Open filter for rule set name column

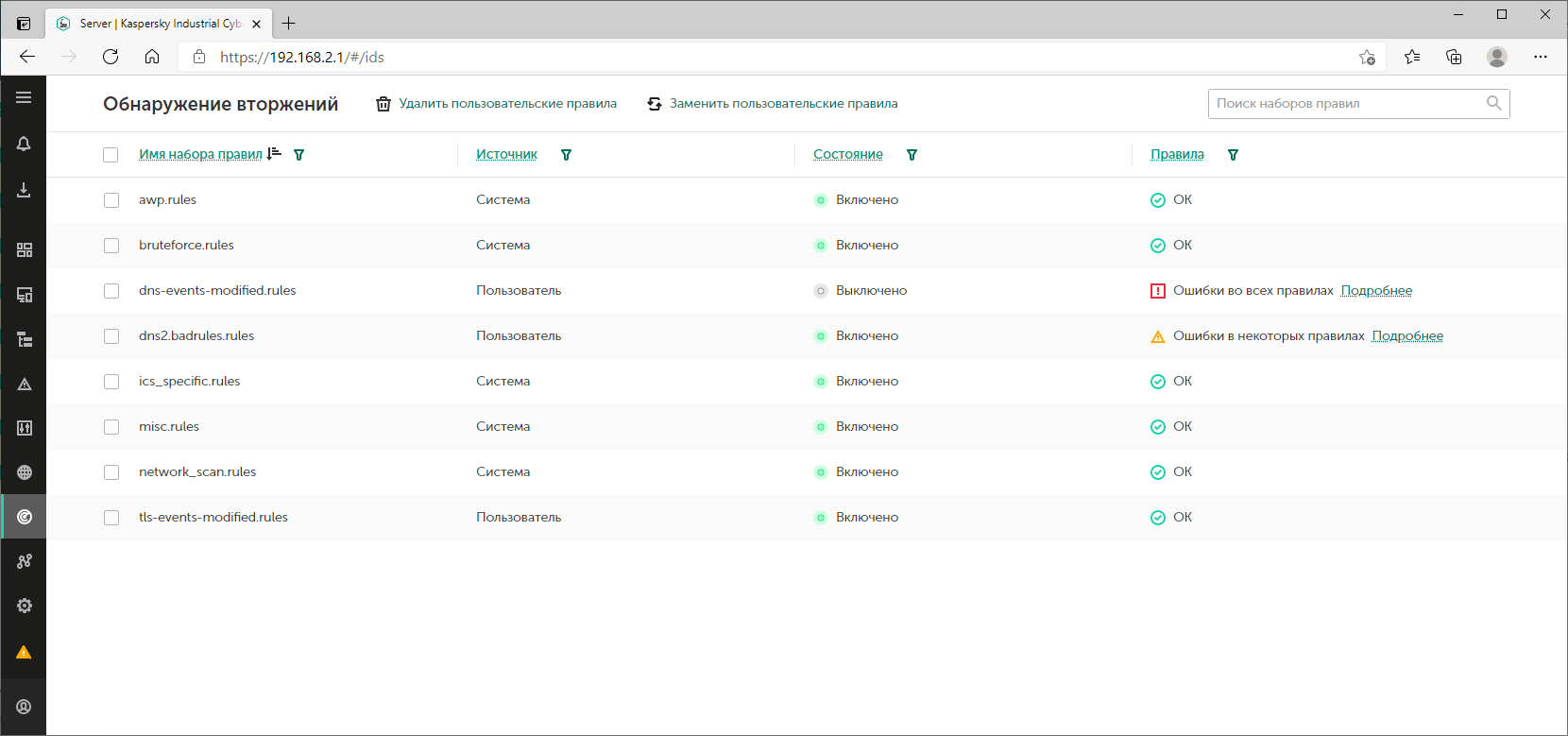point(299,155)
